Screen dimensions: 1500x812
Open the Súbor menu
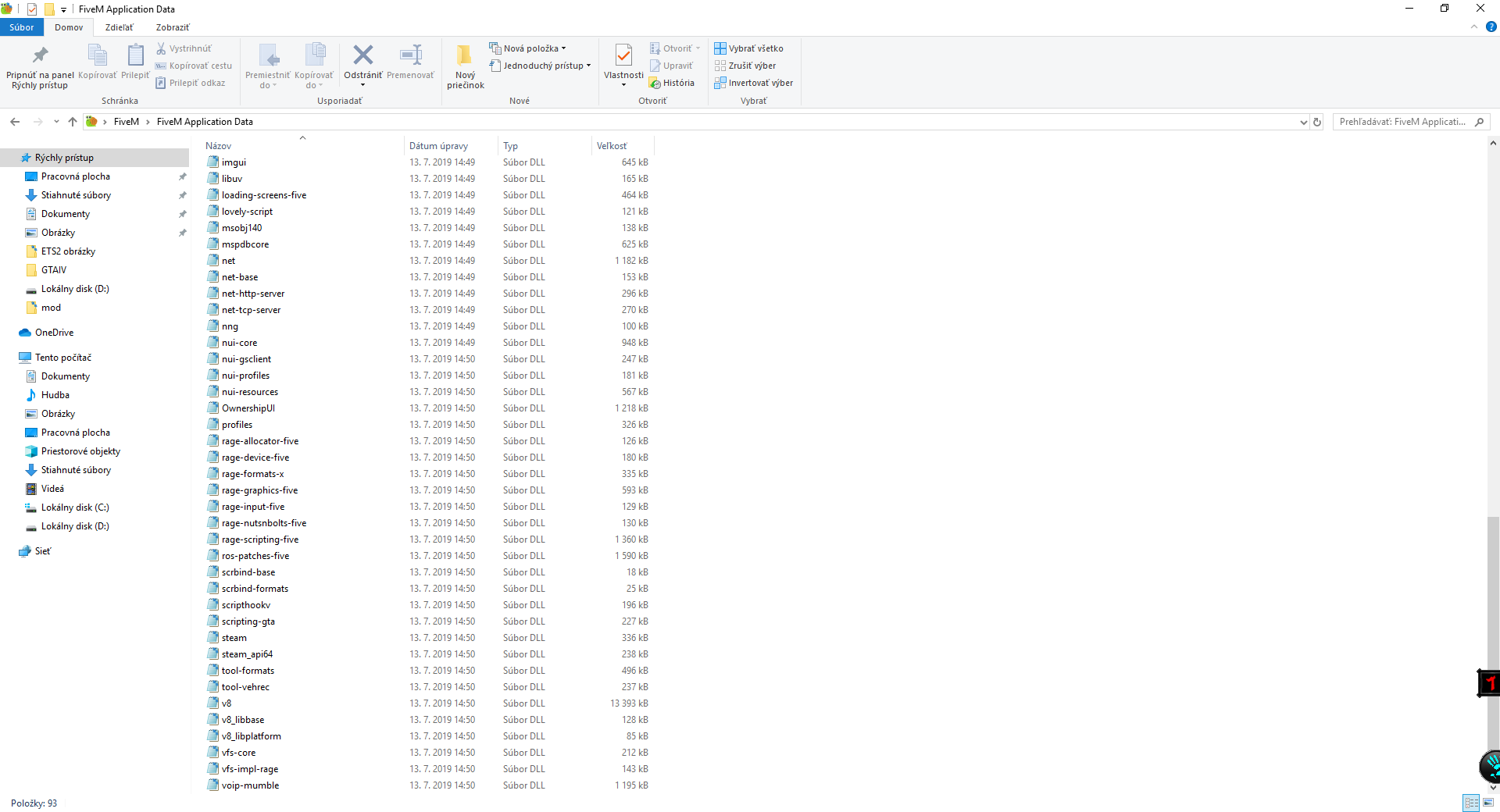point(21,27)
